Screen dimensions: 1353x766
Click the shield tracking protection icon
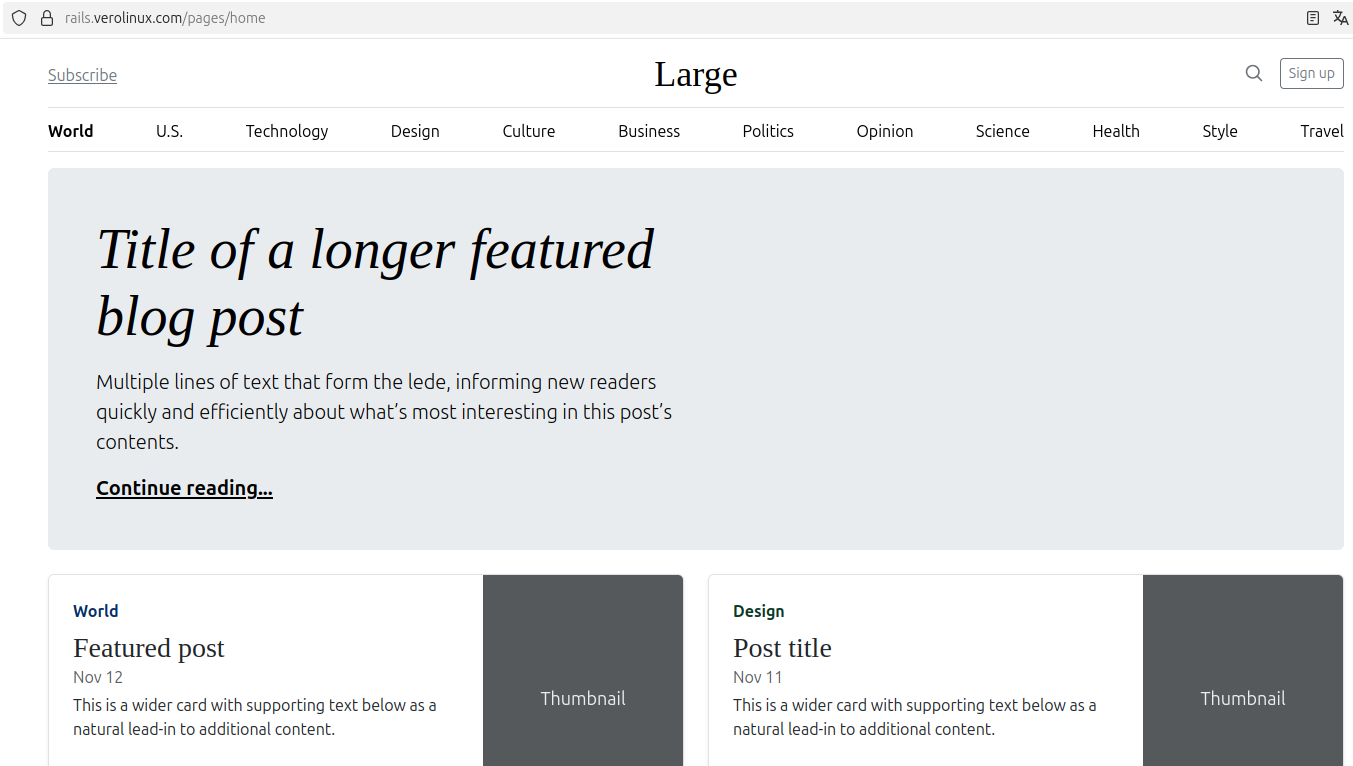19,18
